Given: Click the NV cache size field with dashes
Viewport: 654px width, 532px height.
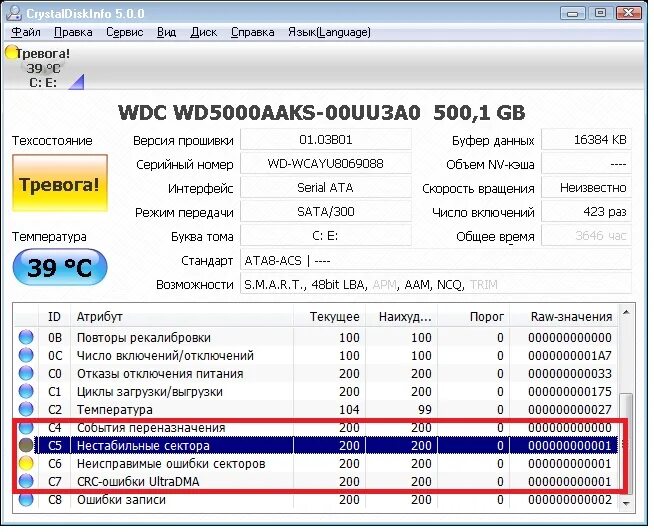Looking at the screenshot, I should tap(586, 164).
